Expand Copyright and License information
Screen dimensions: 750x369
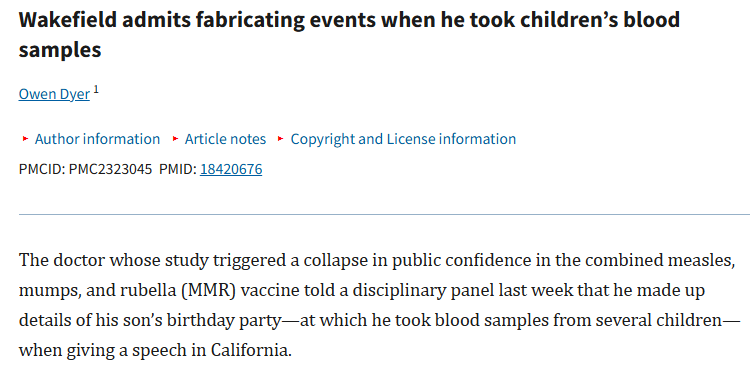pos(403,139)
